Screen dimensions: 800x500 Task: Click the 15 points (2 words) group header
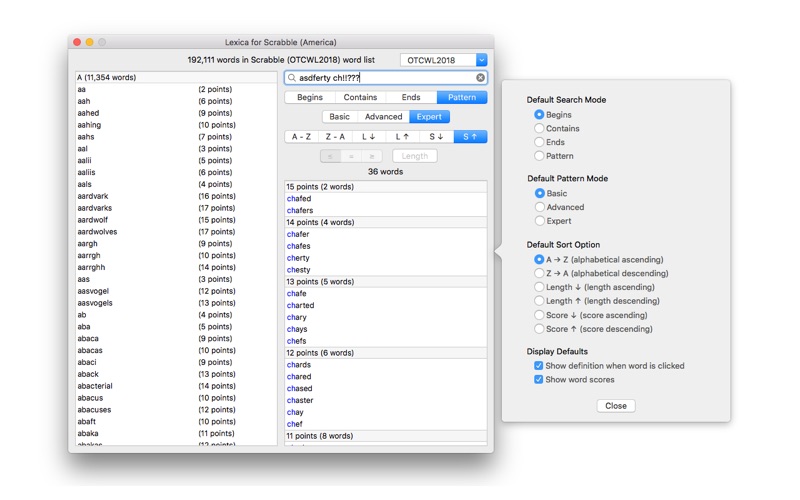(x=386, y=187)
